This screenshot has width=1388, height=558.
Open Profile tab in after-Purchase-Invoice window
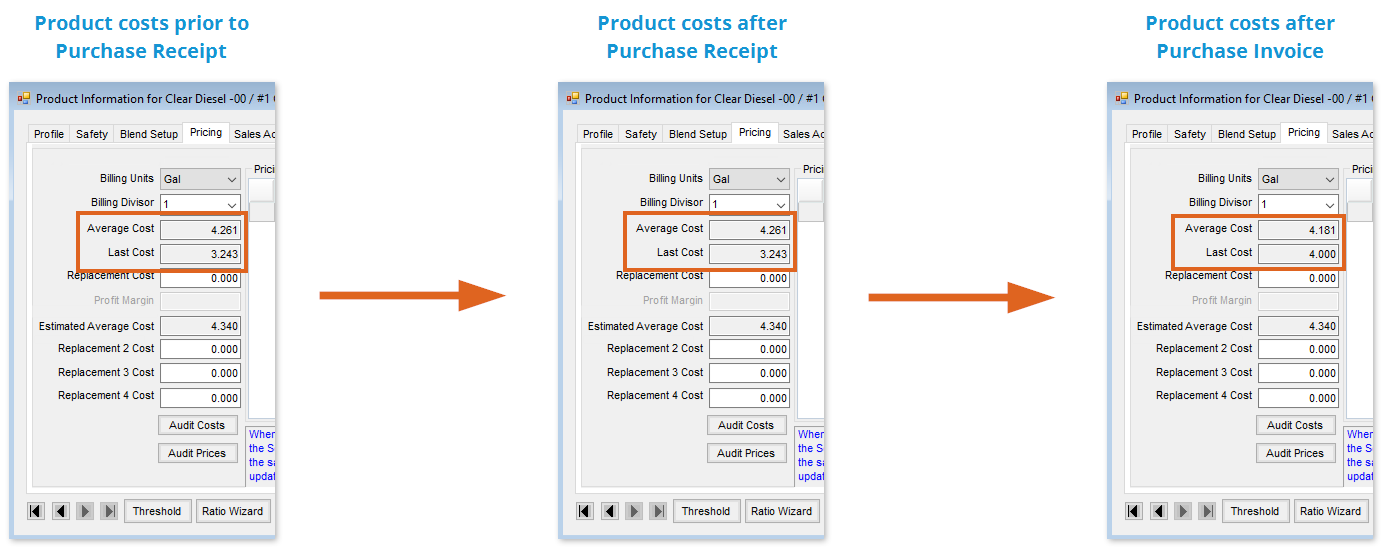[x=1147, y=134]
